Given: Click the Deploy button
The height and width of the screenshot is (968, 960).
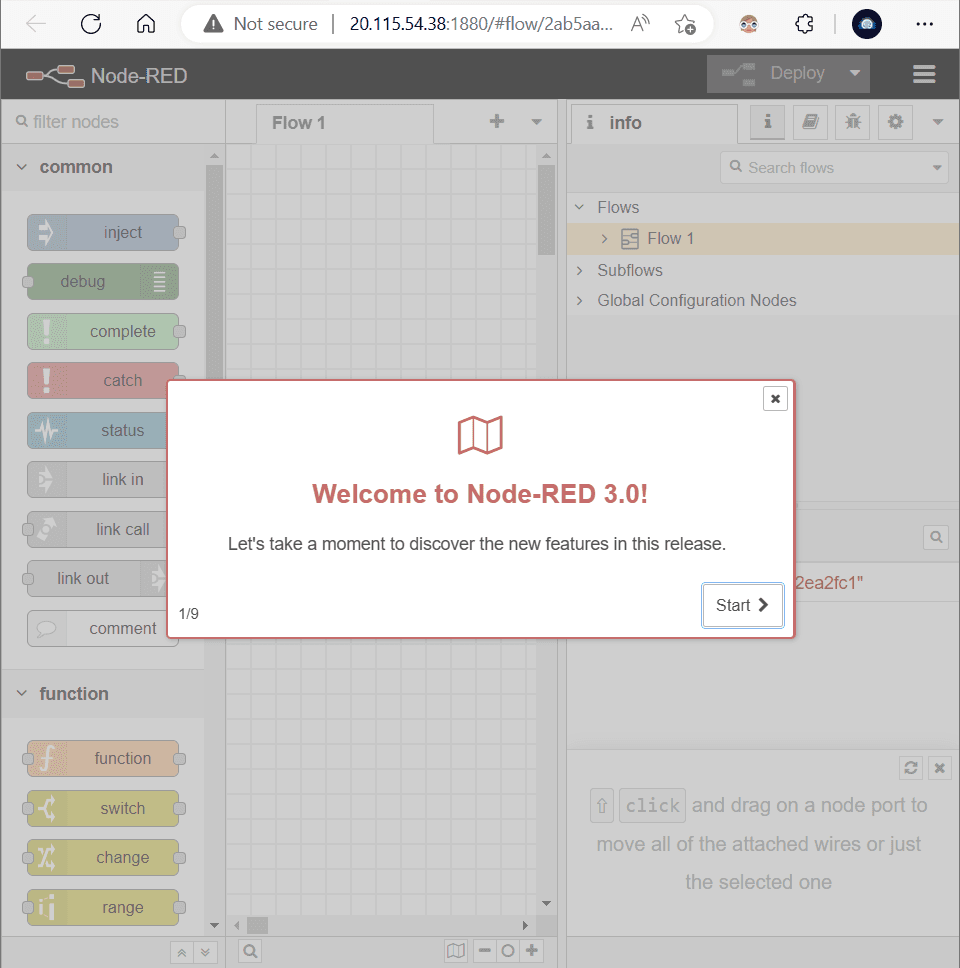Looking at the screenshot, I should (774, 73).
